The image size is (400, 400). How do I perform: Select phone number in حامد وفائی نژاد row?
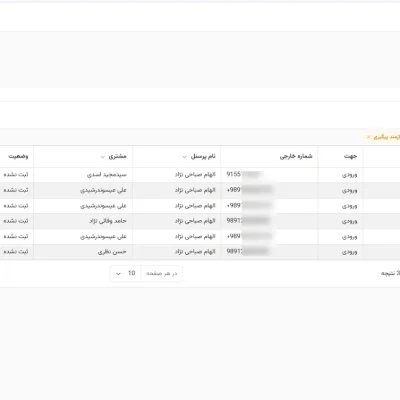coord(248,221)
